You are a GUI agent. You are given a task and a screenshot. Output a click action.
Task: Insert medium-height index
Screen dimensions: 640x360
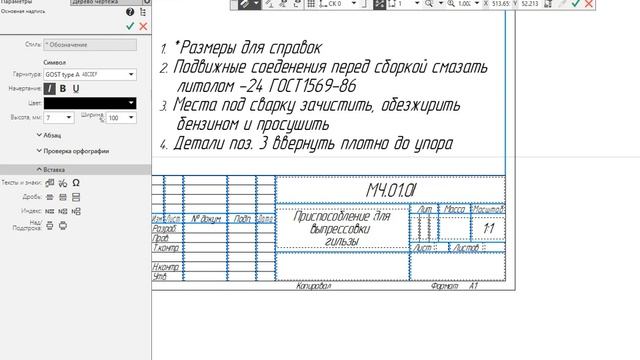point(62,211)
